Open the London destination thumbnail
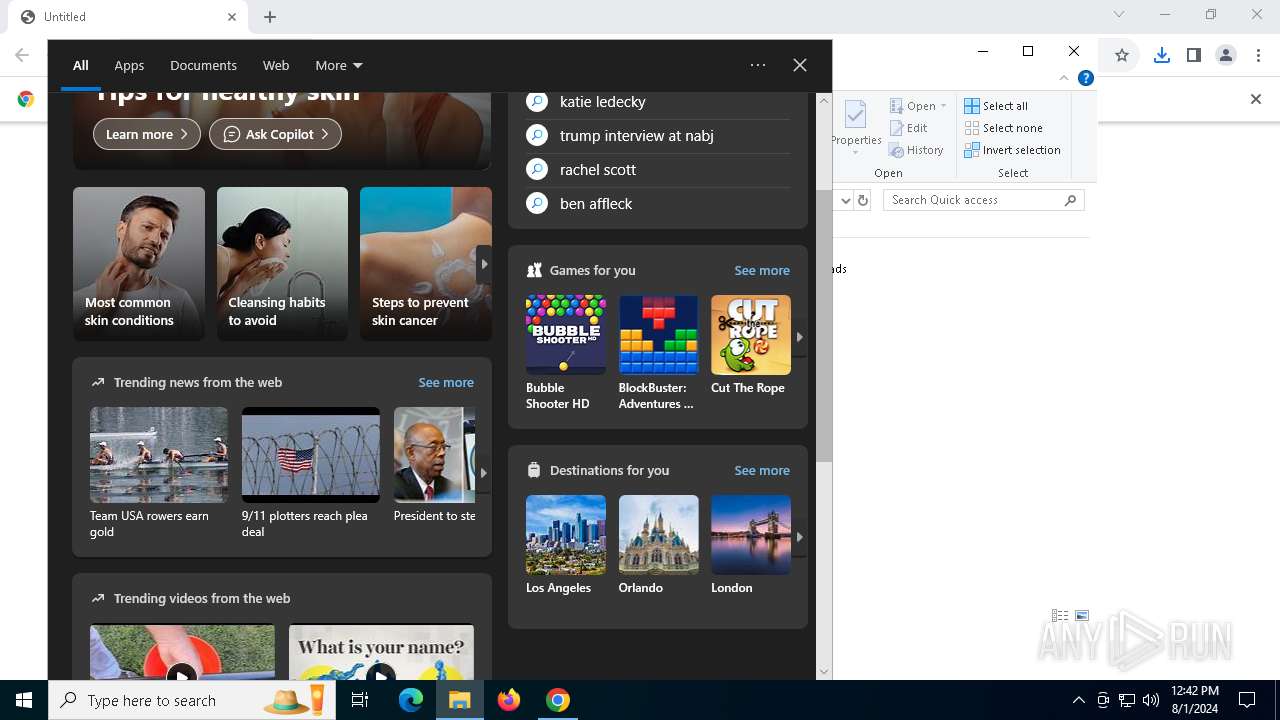The height and width of the screenshot is (720, 1280). coord(751,535)
